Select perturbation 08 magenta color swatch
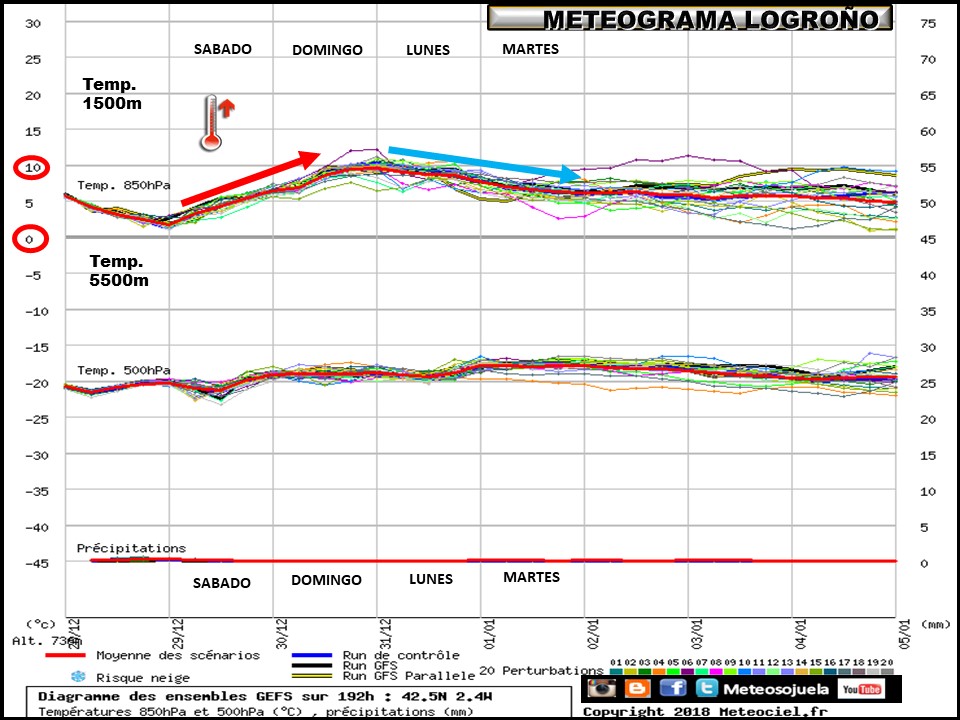This screenshot has height=720, width=960. pyautogui.click(x=716, y=672)
